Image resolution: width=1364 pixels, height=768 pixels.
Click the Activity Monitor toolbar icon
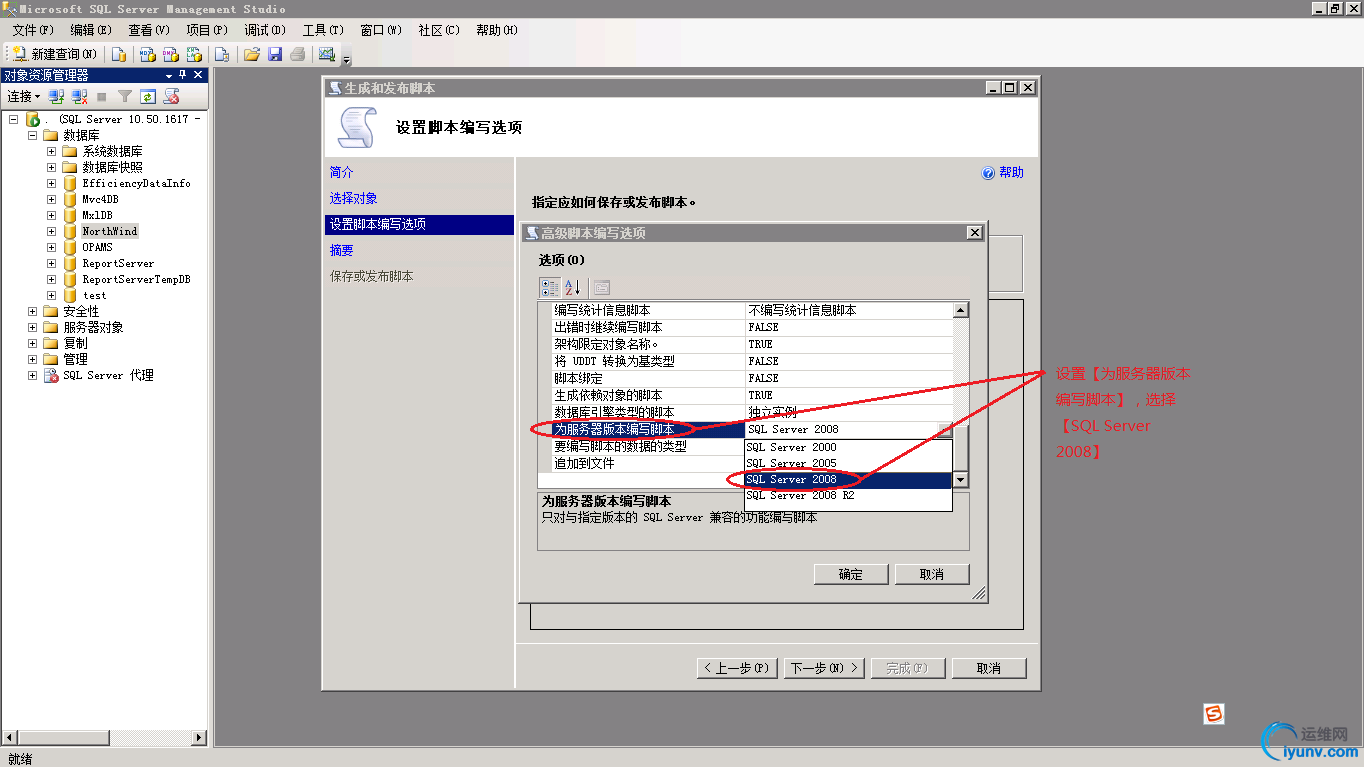(326, 54)
